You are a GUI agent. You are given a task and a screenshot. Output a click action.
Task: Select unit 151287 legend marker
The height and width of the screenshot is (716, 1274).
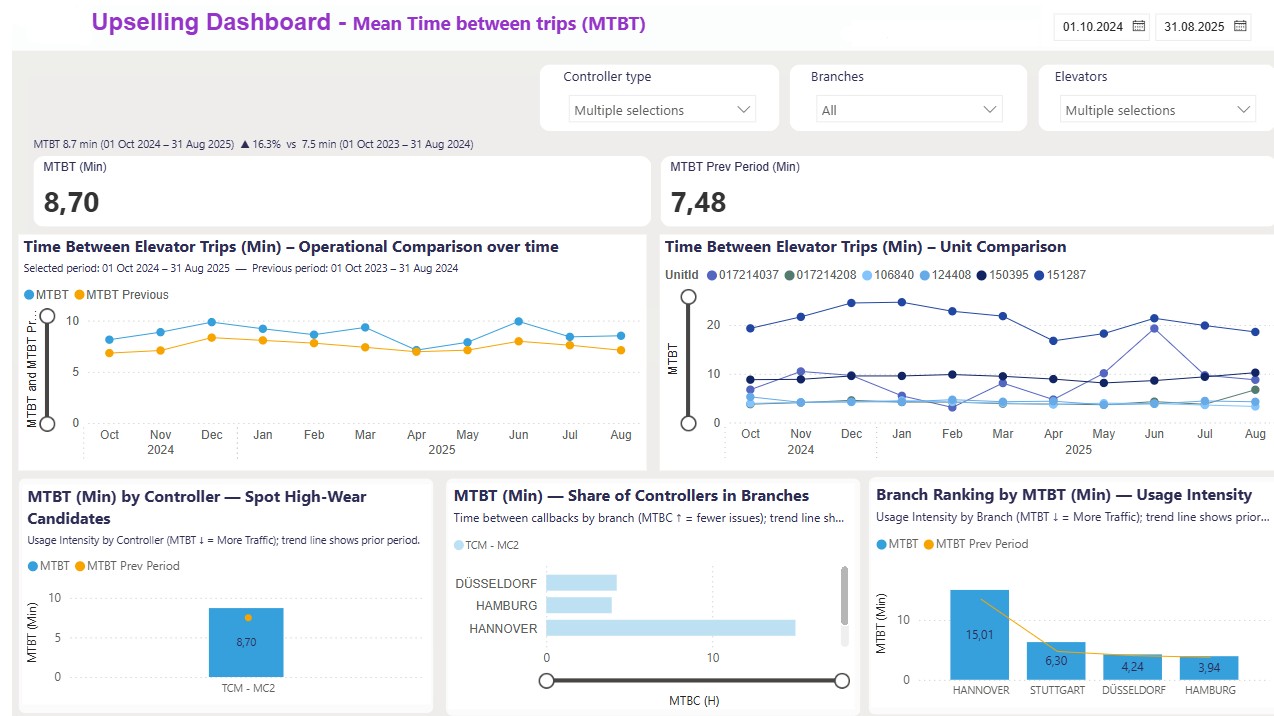coord(1038,275)
